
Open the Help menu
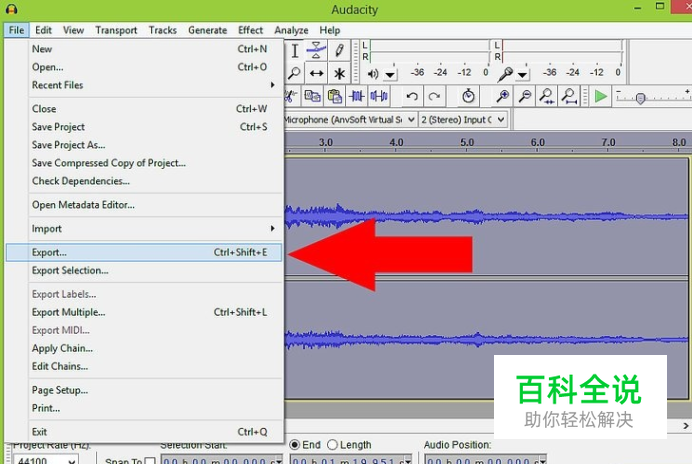point(330,30)
